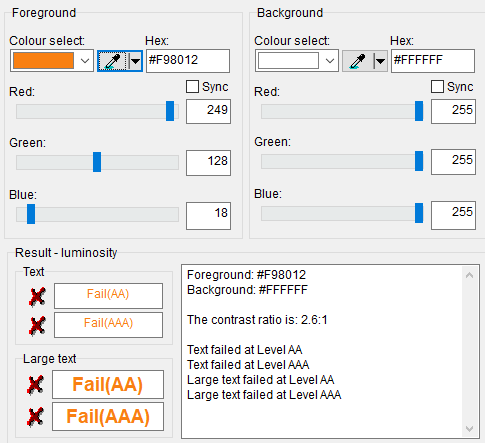This screenshot has height=443, width=485.
Task: Click the background Hex field #FFFFFF
Action: pyautogui.click(x=433, y=61)
